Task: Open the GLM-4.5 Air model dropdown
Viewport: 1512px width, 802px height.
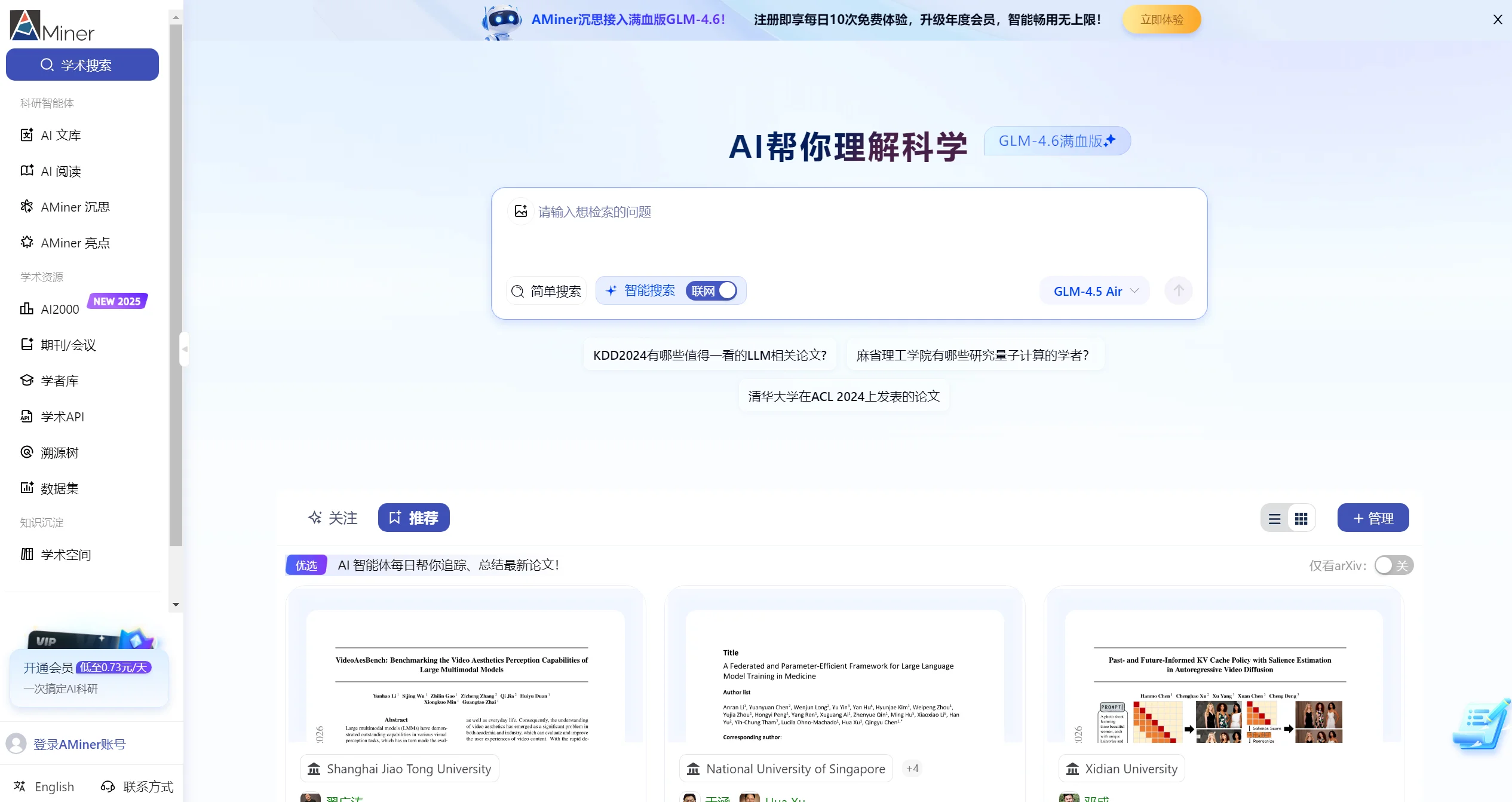Action: pos(1094,291)
